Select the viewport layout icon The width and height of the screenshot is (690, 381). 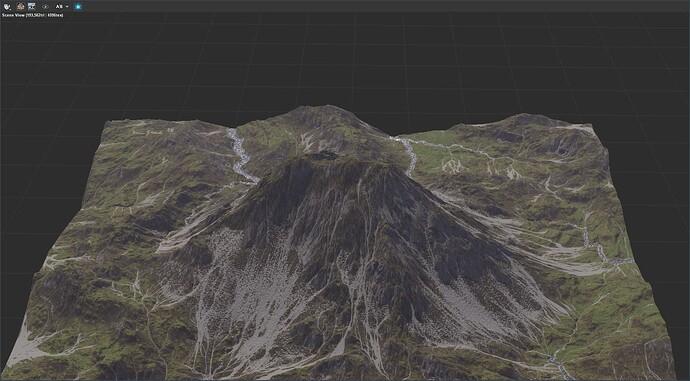pos(31,7)
